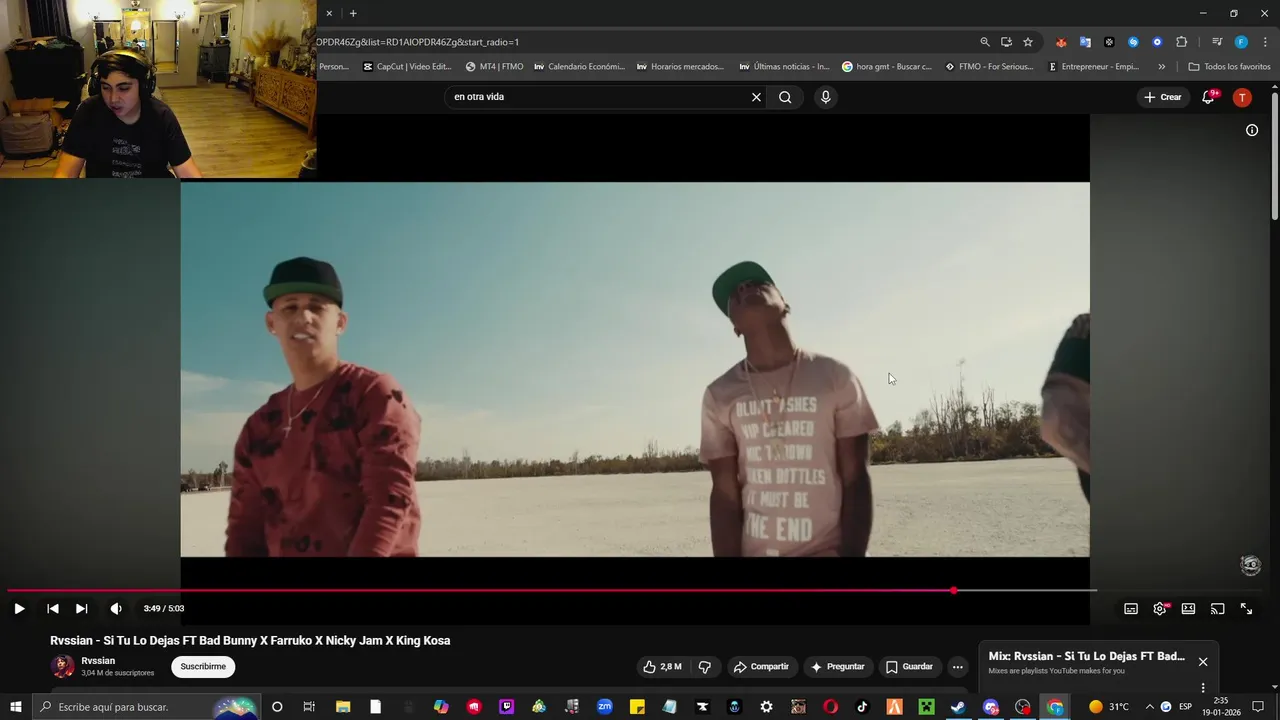Screen dimensions: 1280x720
Task: Open the video info card icon
Action: pyautogui.click(x=1251, y=130)
